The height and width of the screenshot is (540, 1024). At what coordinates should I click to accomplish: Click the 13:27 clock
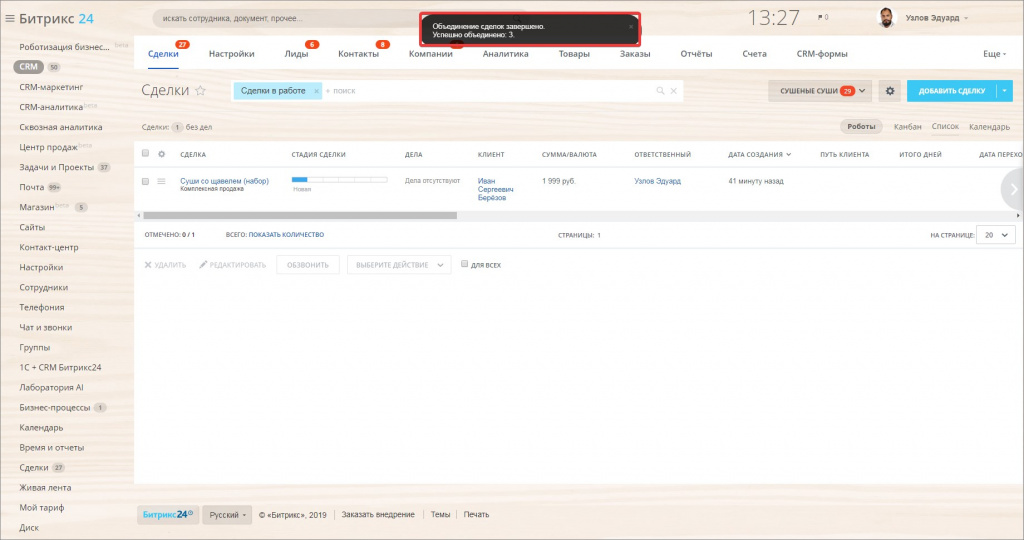tap(773, 18)
